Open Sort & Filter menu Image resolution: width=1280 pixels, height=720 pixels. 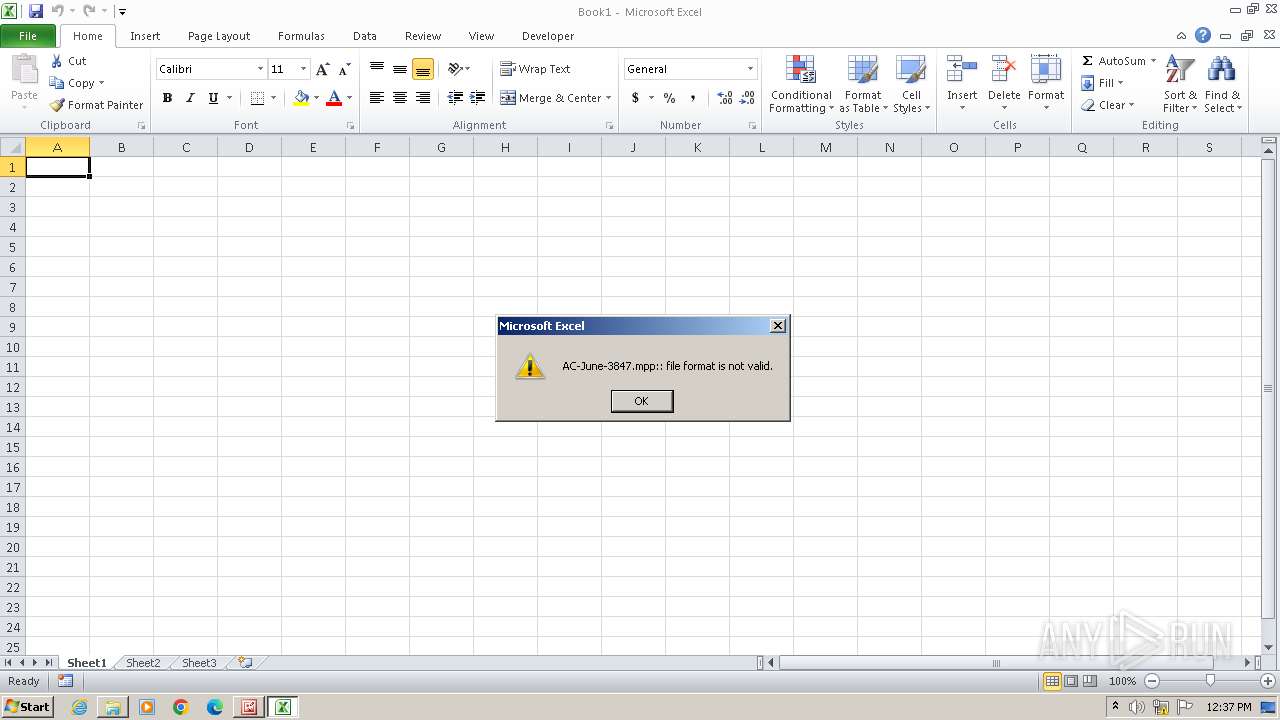(1180, 84)
